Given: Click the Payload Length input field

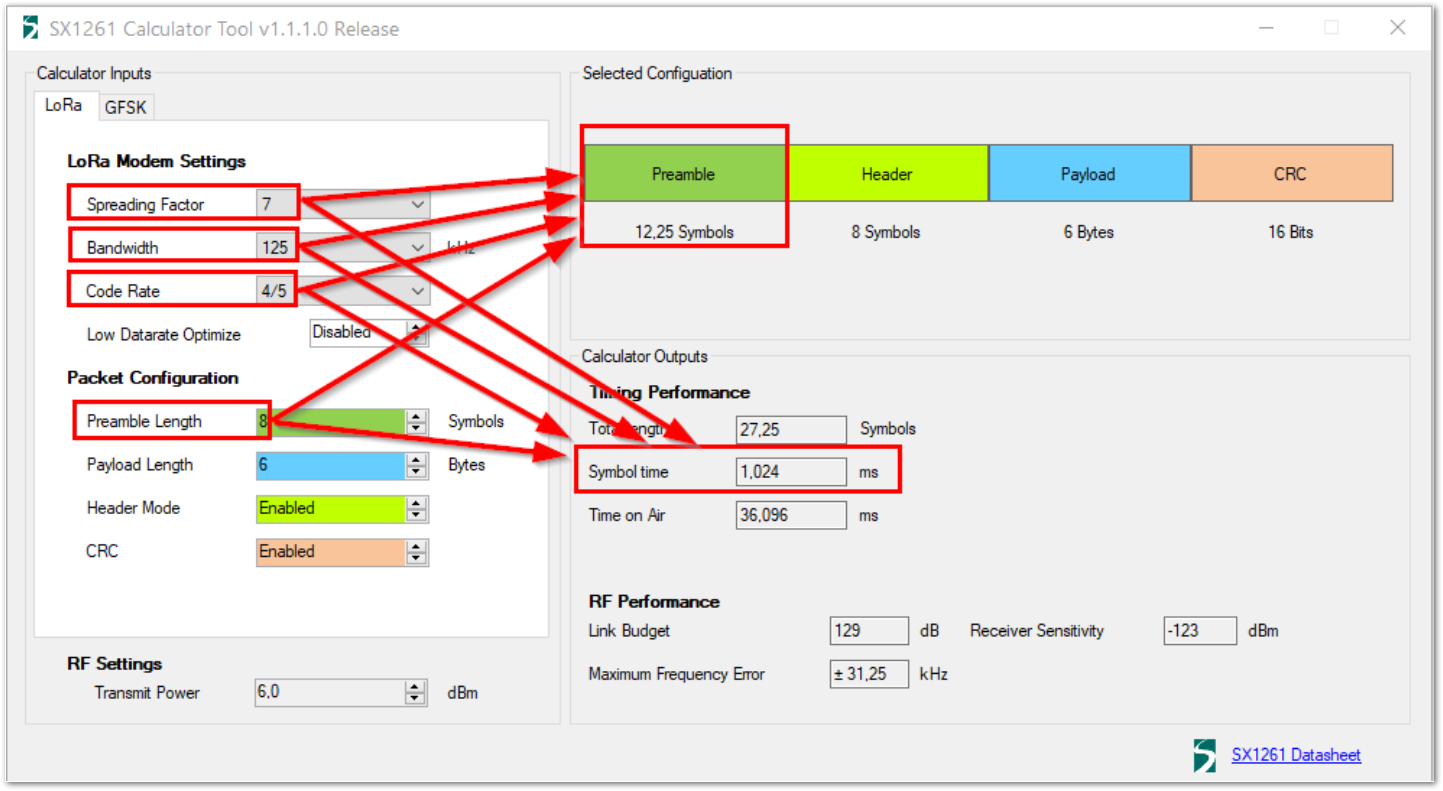Looking at the screenshot, I should pyautogui.click(x=331, y=465).
